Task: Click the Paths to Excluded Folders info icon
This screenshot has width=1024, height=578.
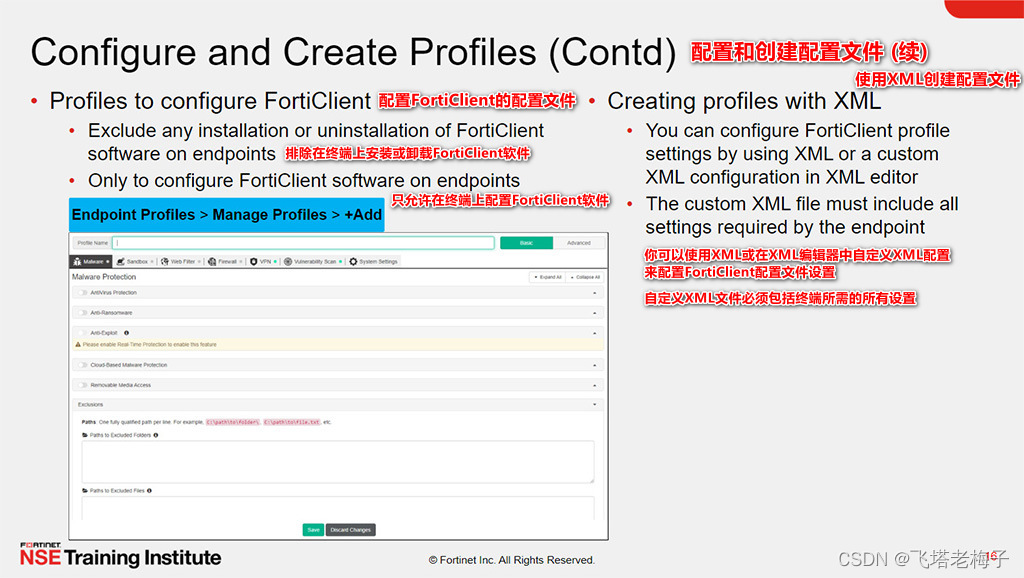Action: click(155, 435)
